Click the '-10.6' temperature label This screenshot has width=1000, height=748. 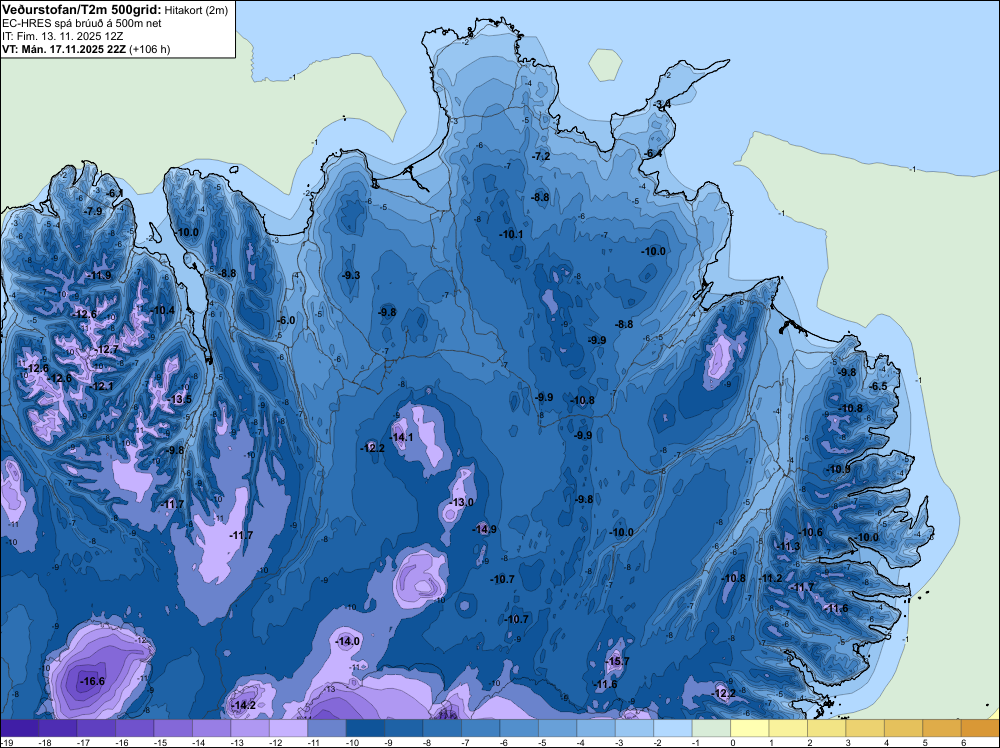[x=811, y=532]
